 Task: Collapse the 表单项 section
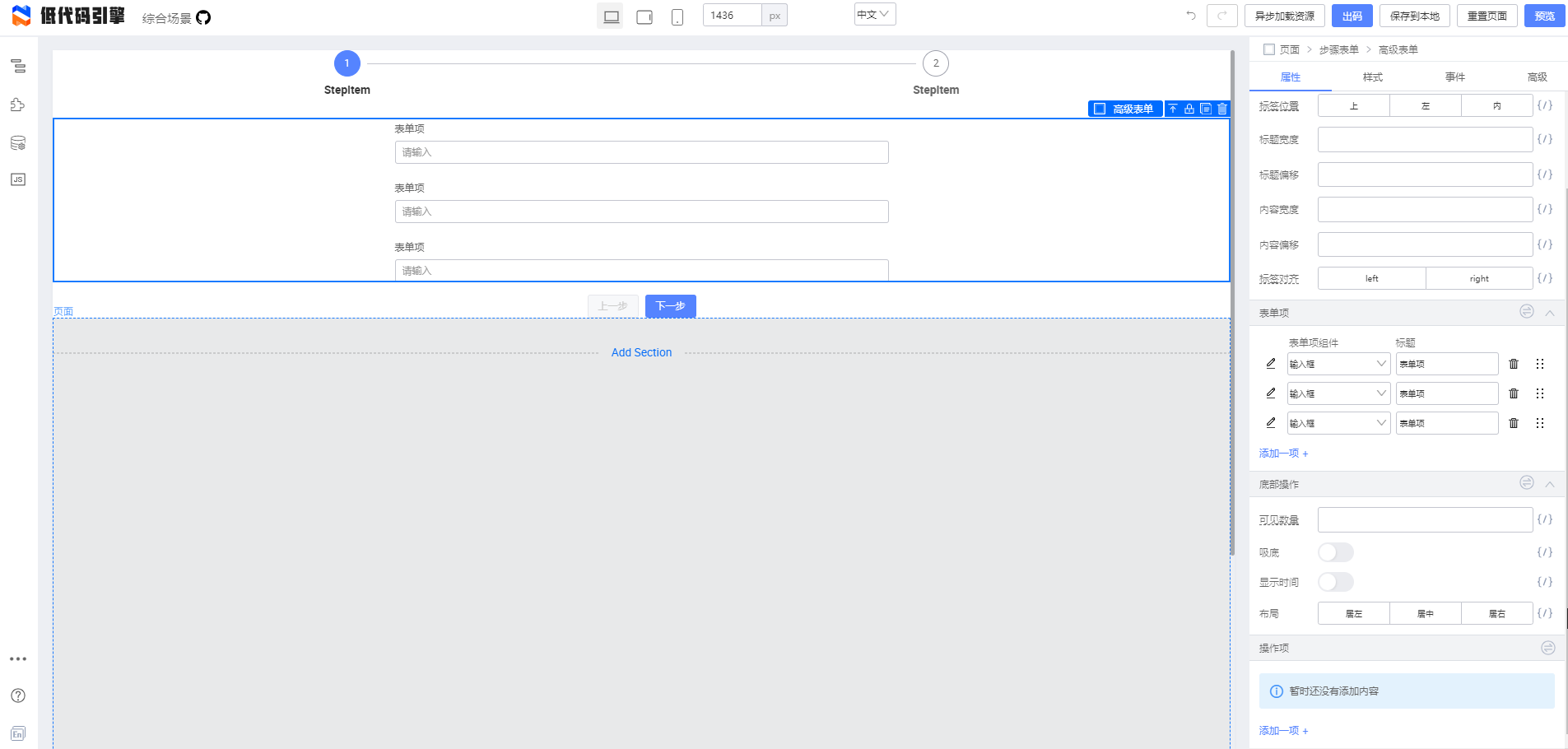(1551, 312)
